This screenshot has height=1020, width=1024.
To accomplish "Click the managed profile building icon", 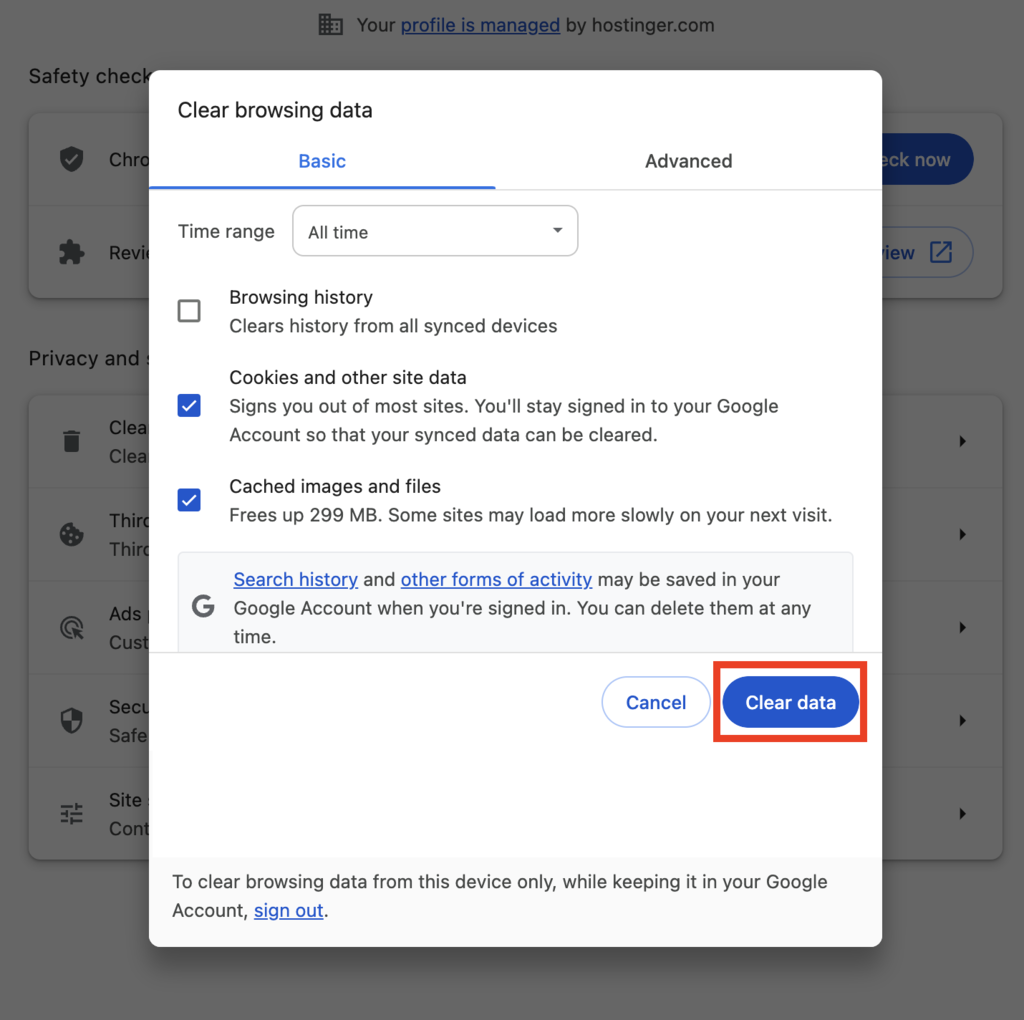I will point(331,25).
